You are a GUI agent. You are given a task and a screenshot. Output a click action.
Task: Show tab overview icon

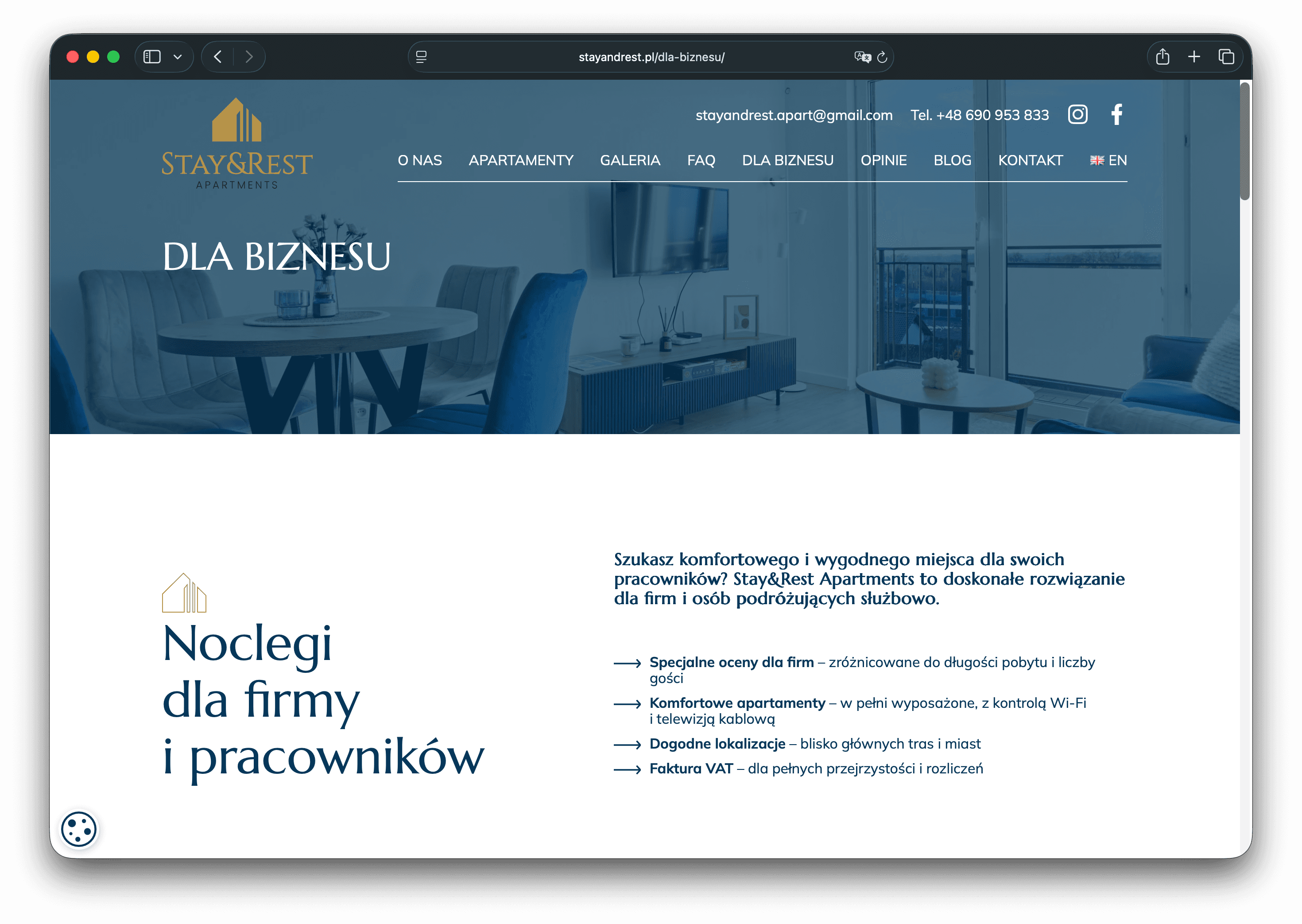click(1226, 57)
